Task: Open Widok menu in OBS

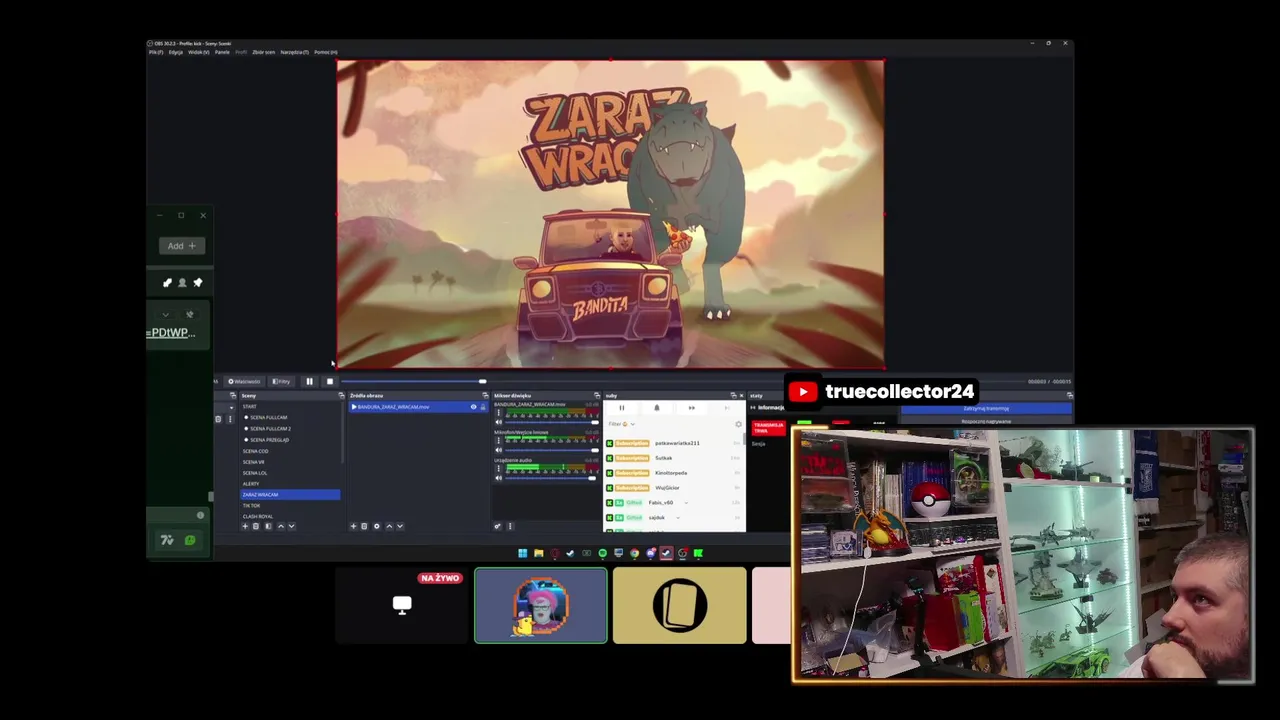Action: [x=199, y=52]
